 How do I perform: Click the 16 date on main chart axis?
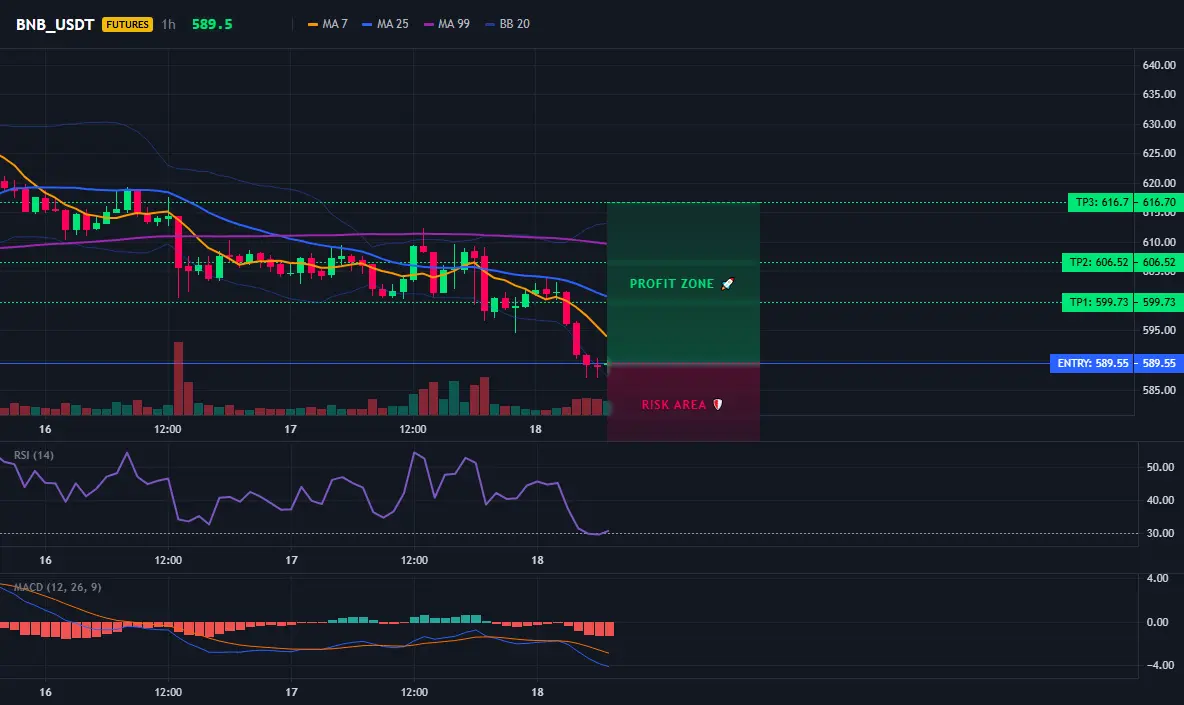45,429
